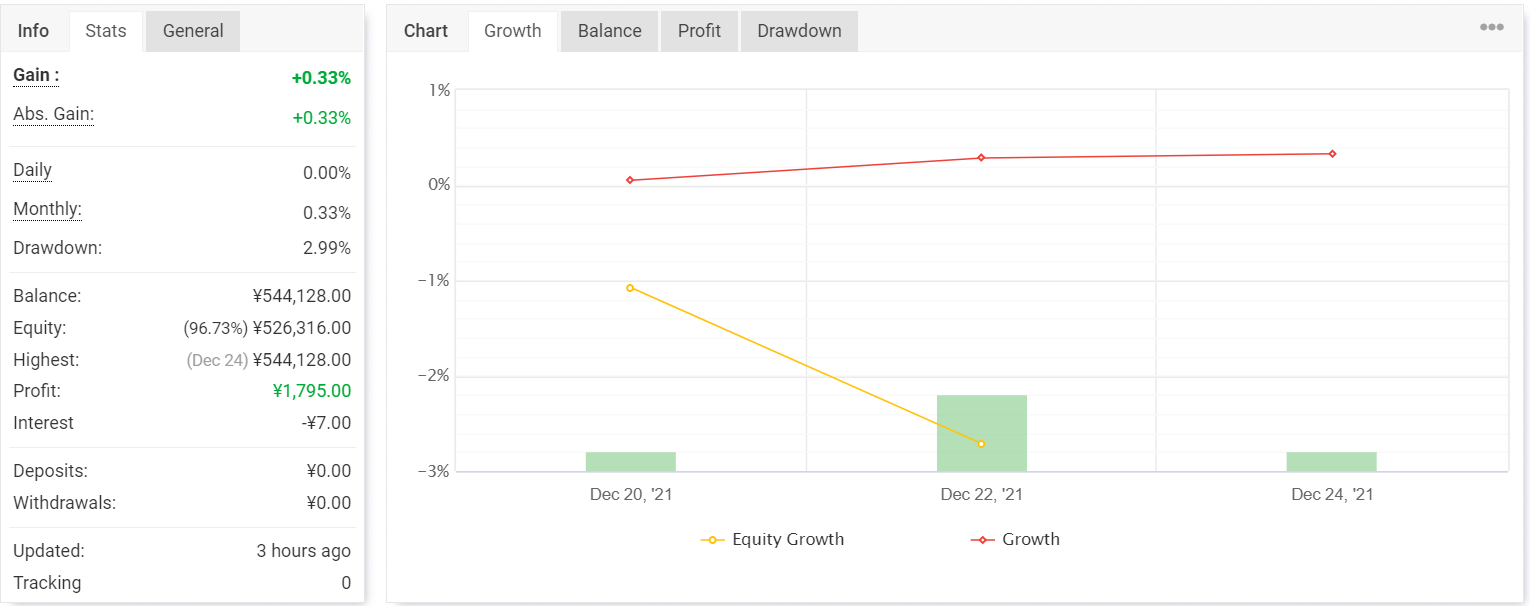
Task: Click the underlined Abs. Gain label
Action: [53, 115]
